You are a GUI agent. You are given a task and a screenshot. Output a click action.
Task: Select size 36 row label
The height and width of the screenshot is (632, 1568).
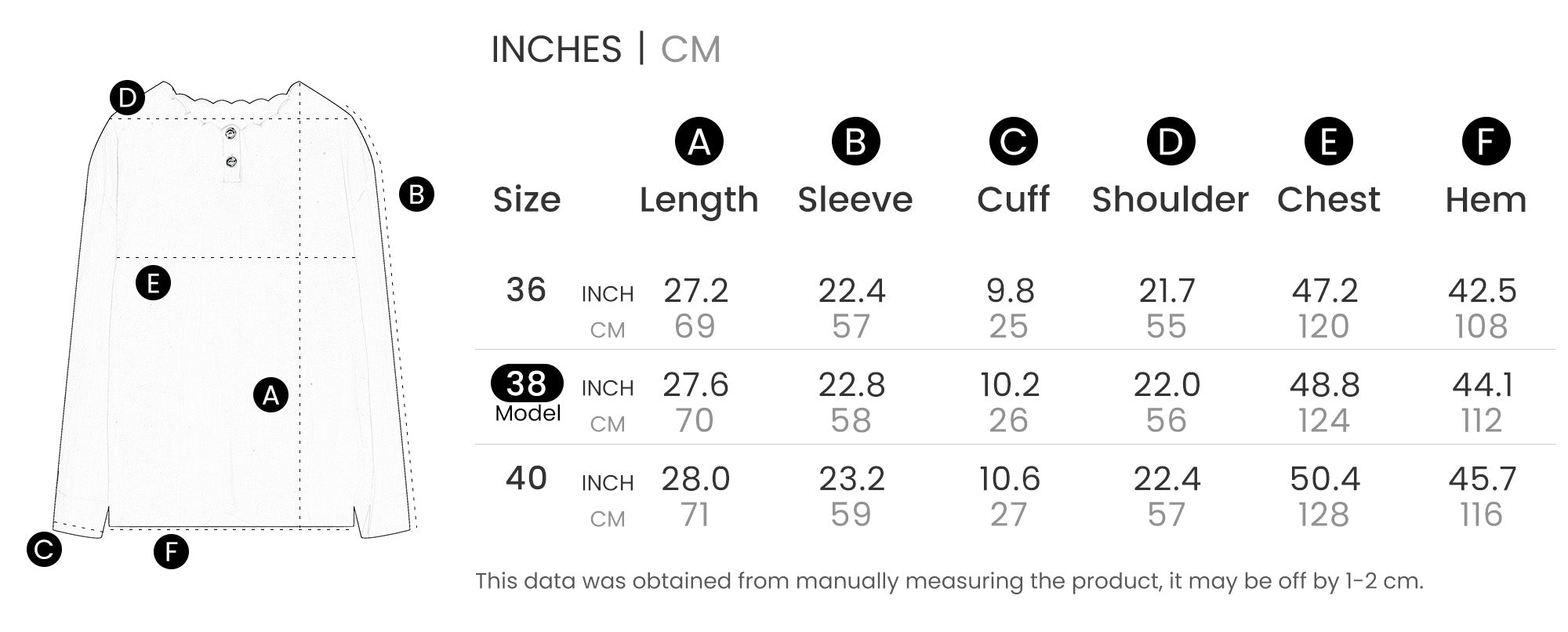click(x=526, y=290)
